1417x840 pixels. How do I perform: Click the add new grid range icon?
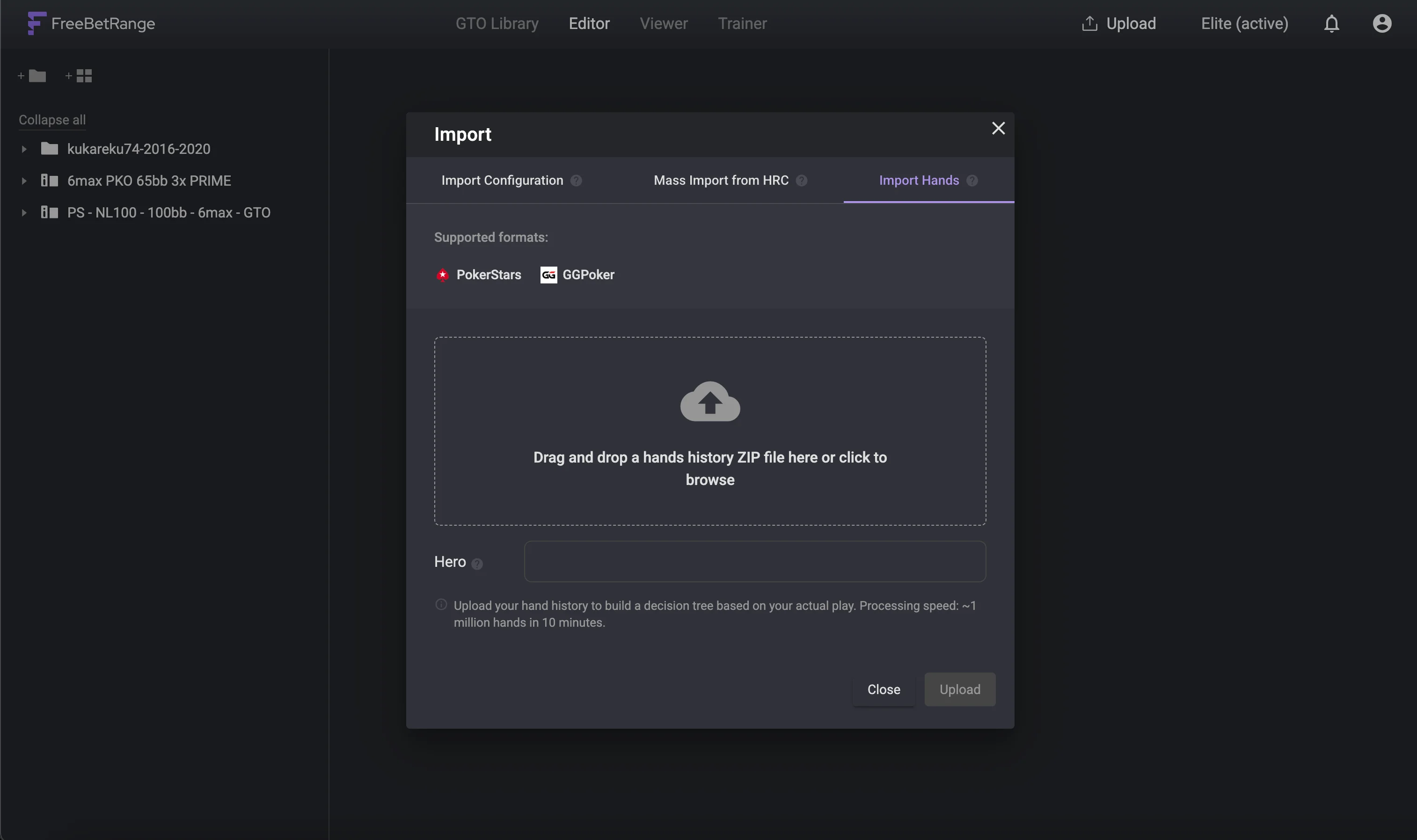(79, 76)
